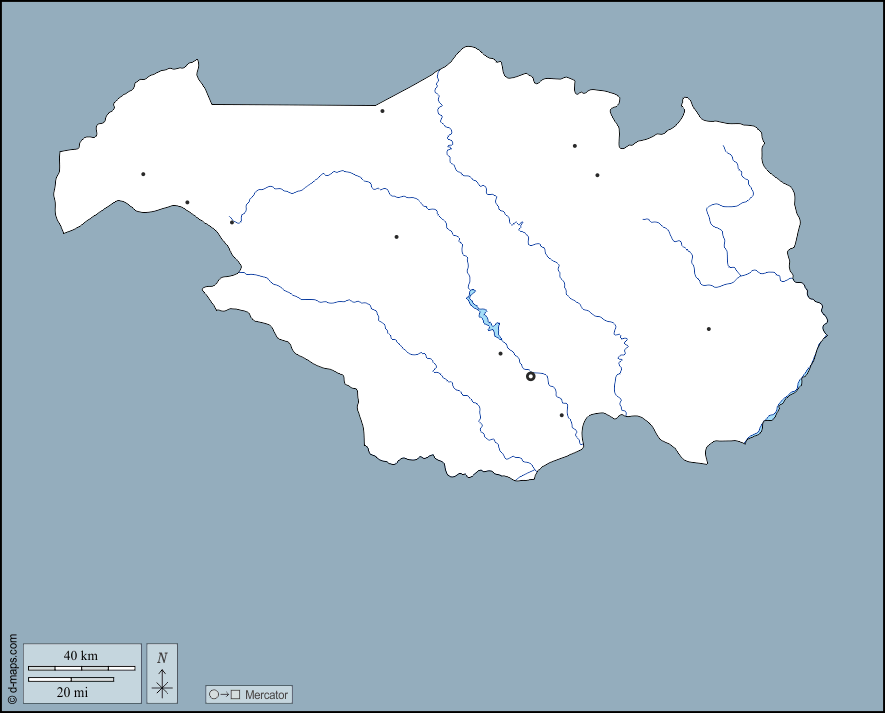Click the "Mercator" projection label

pyautogui.click(x=266, y=694)
